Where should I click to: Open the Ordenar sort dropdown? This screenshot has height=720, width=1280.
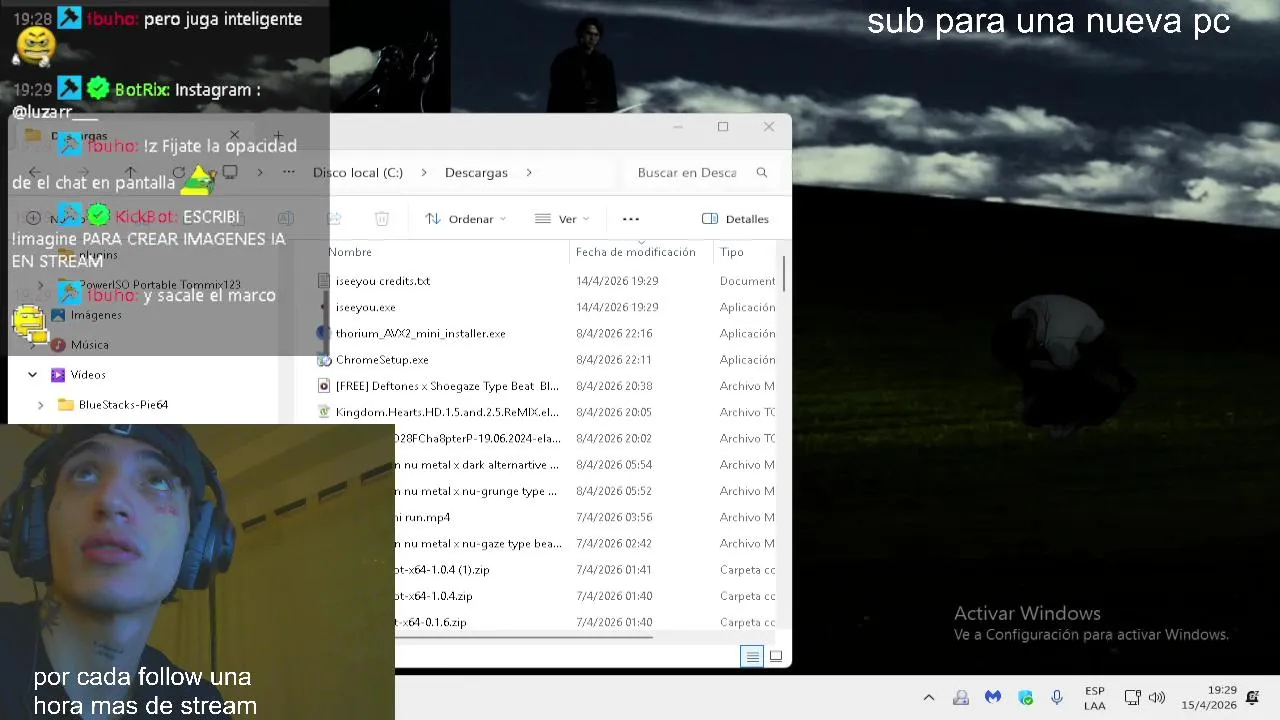tap(465, 219)
